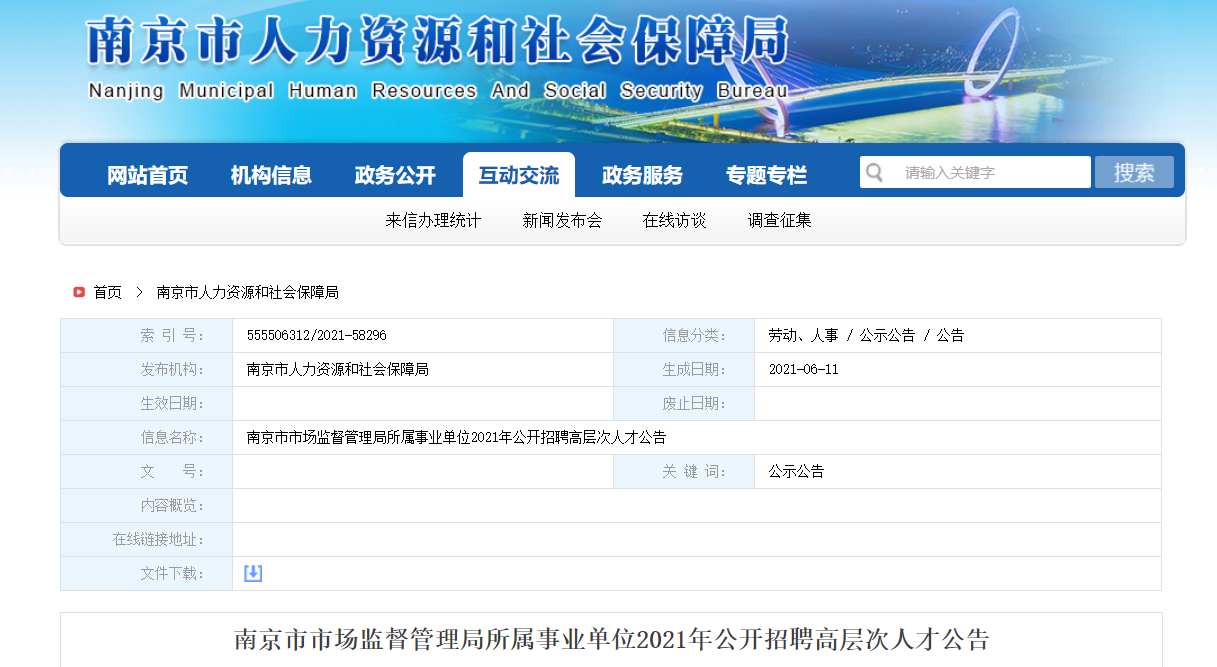Click the 信息名称 label cell
The image size is (1217, 667).
point(146,438)
